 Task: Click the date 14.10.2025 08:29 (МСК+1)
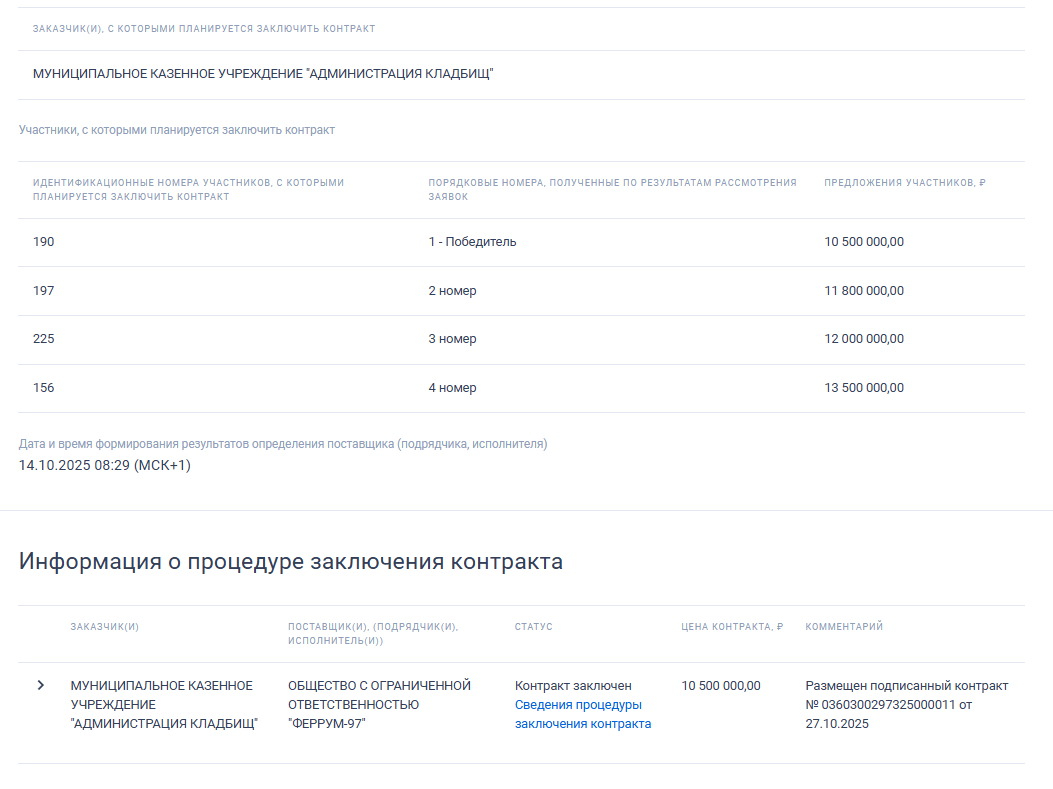click(x=105, y=465)
